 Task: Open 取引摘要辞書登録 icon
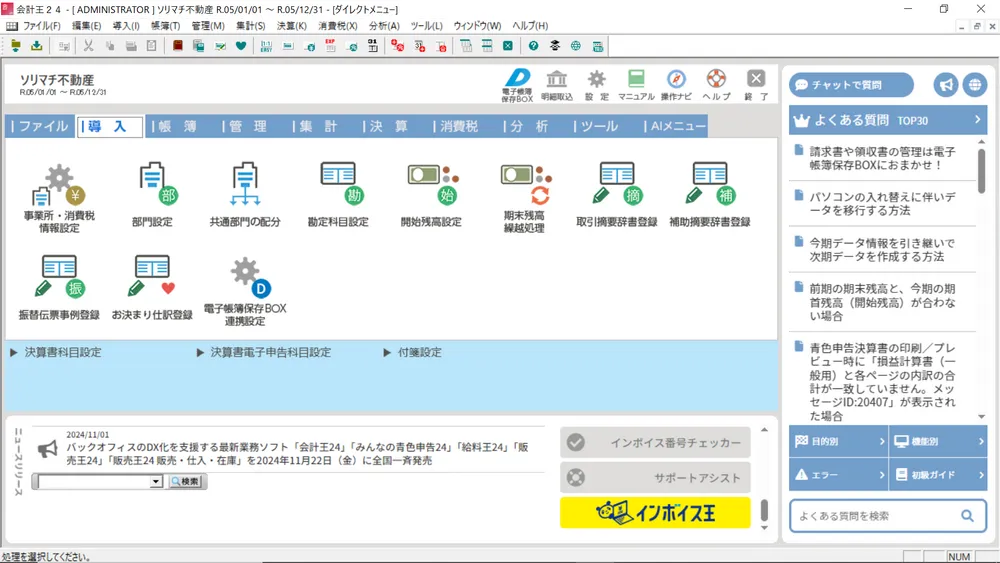tap(617, 187)
